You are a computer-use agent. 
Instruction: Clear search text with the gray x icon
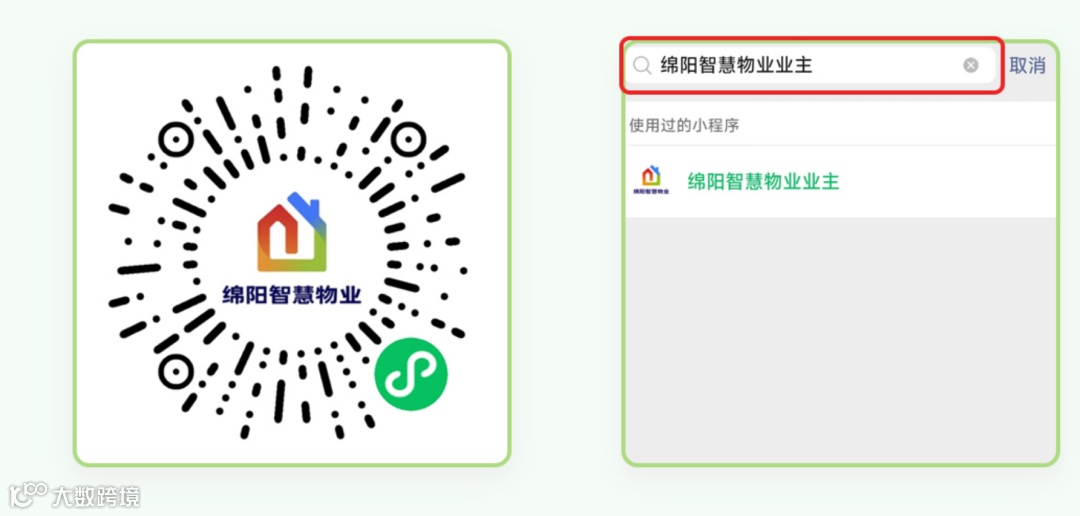[970, 65]
